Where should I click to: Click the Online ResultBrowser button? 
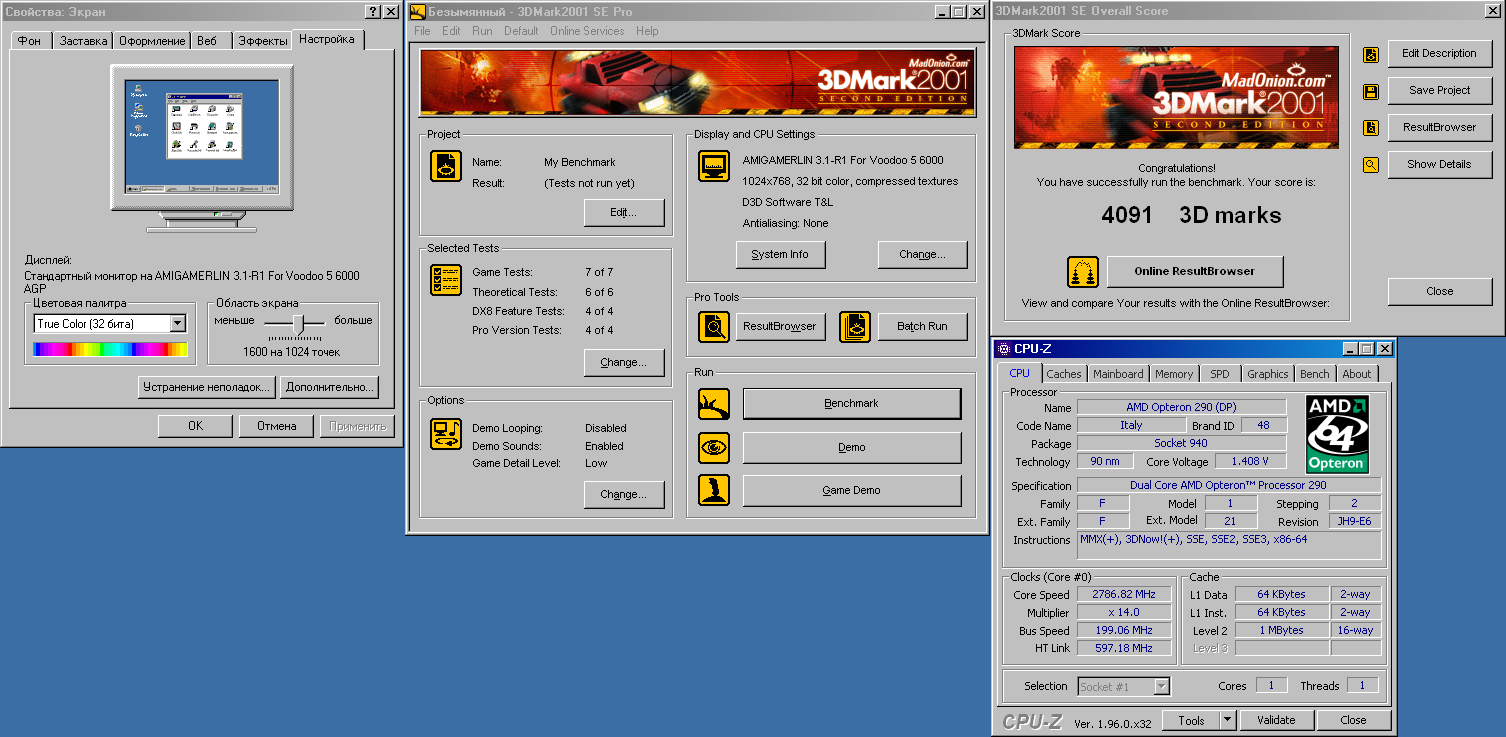1194,271
